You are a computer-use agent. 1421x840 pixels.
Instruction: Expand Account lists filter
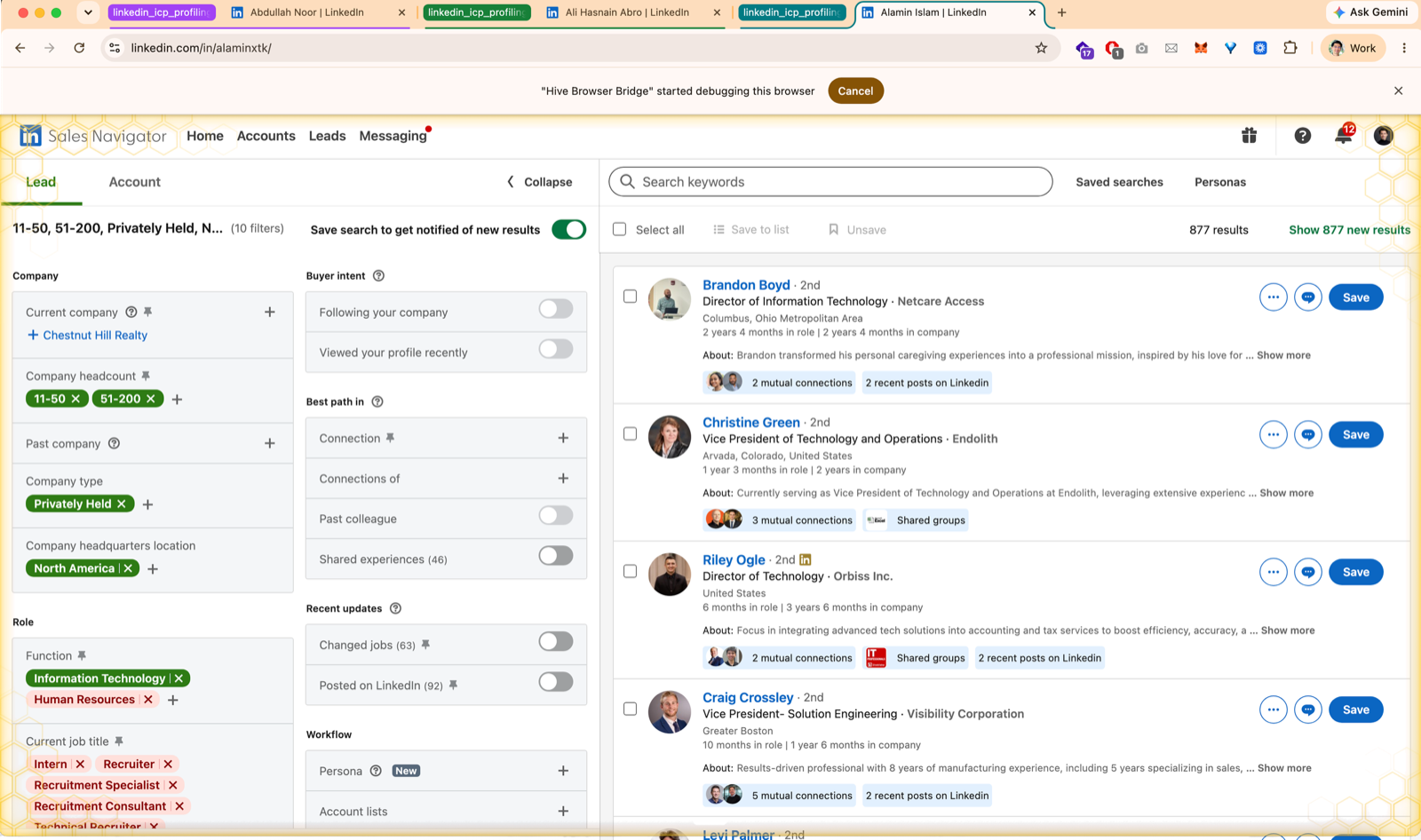[x=563, y=812]
